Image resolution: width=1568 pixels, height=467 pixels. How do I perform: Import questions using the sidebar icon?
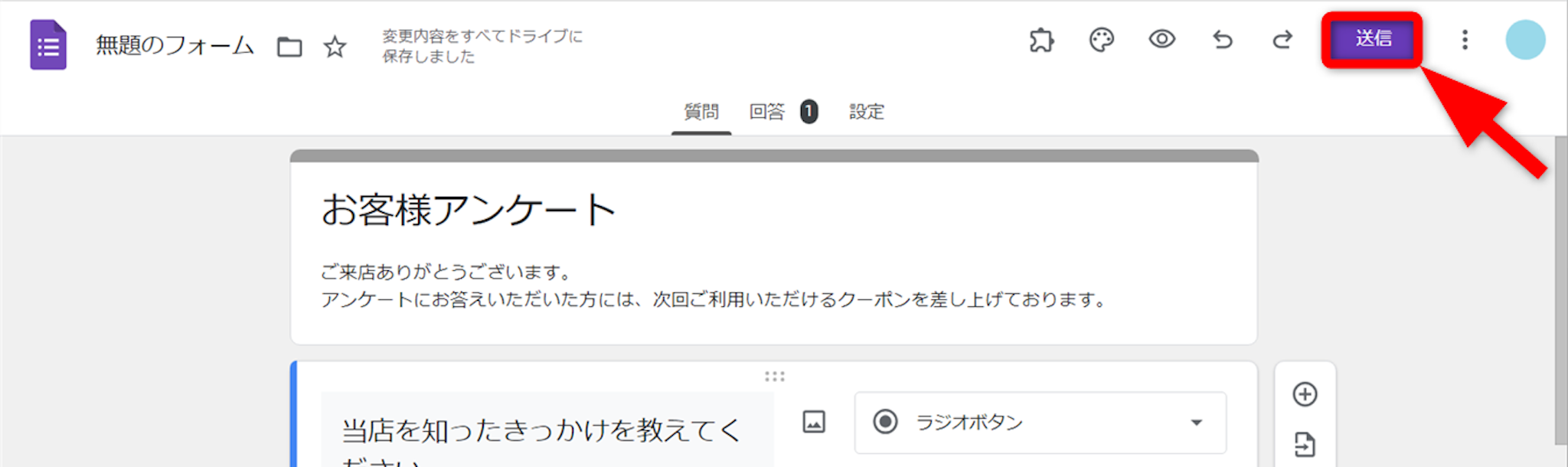[1305, 445]
